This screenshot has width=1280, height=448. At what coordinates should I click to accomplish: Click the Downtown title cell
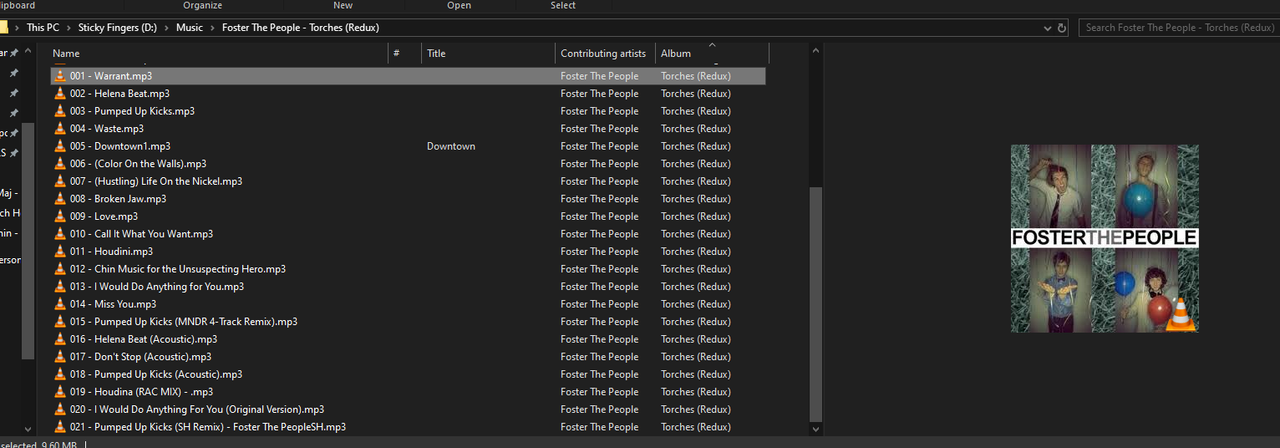[x=451, y=146]
